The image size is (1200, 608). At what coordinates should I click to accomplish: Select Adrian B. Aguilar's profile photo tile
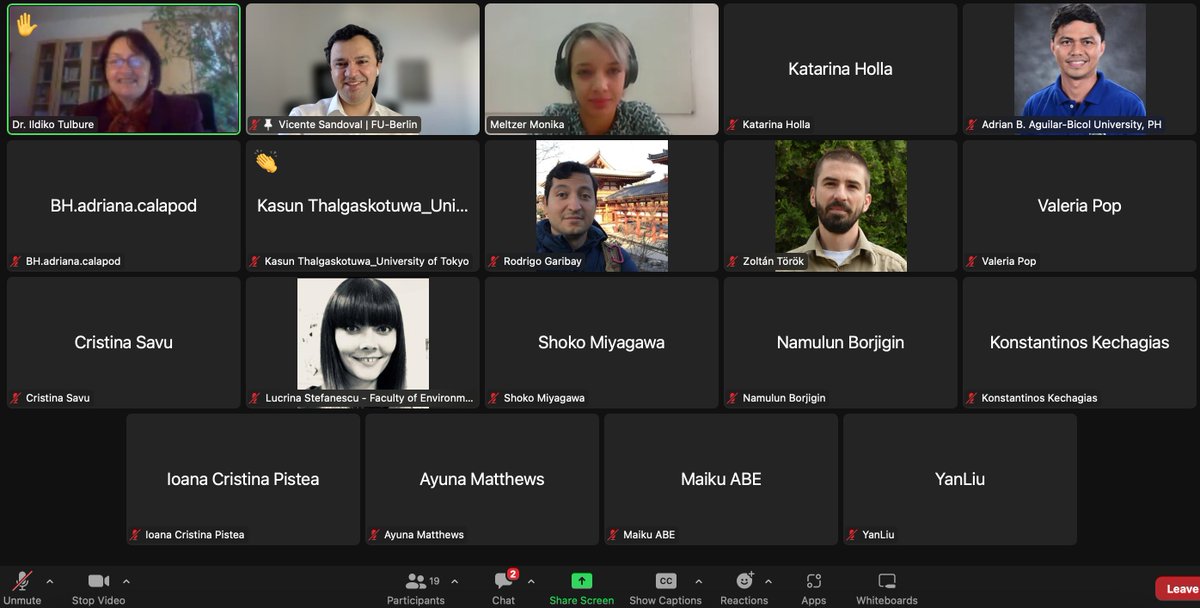(x=1080, y=69)
